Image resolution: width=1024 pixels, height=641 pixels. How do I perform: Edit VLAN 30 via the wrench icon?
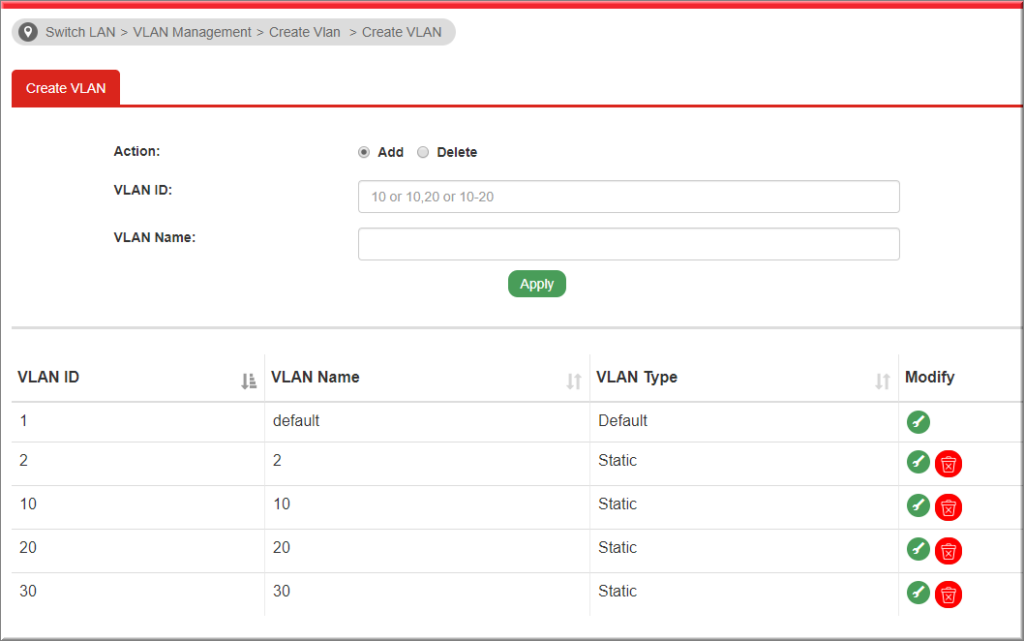tap(918, 592)
